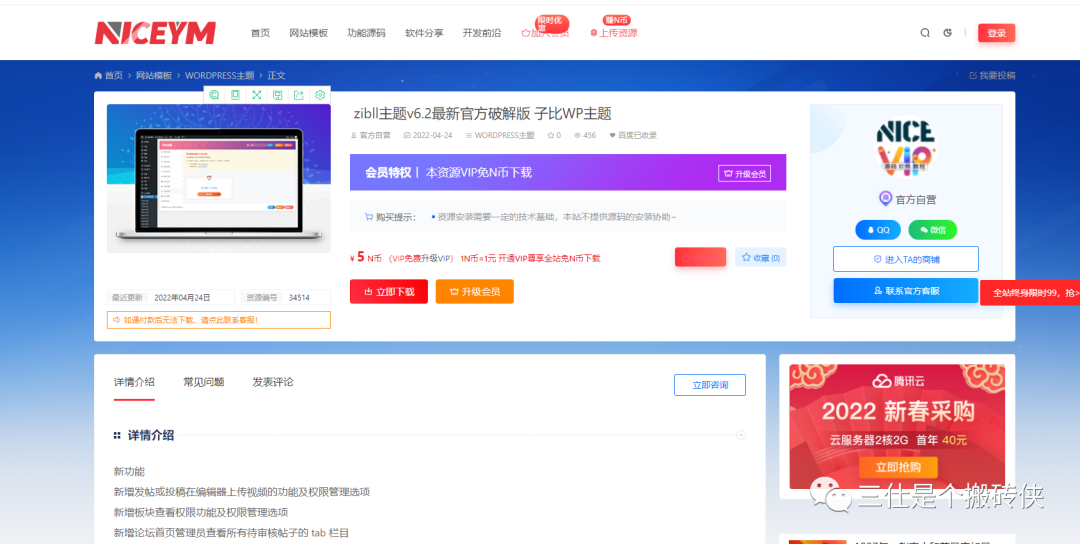Click the purple badge icon beside 官方自营
The image size is (1080, 544).
(x=885, y=199)
